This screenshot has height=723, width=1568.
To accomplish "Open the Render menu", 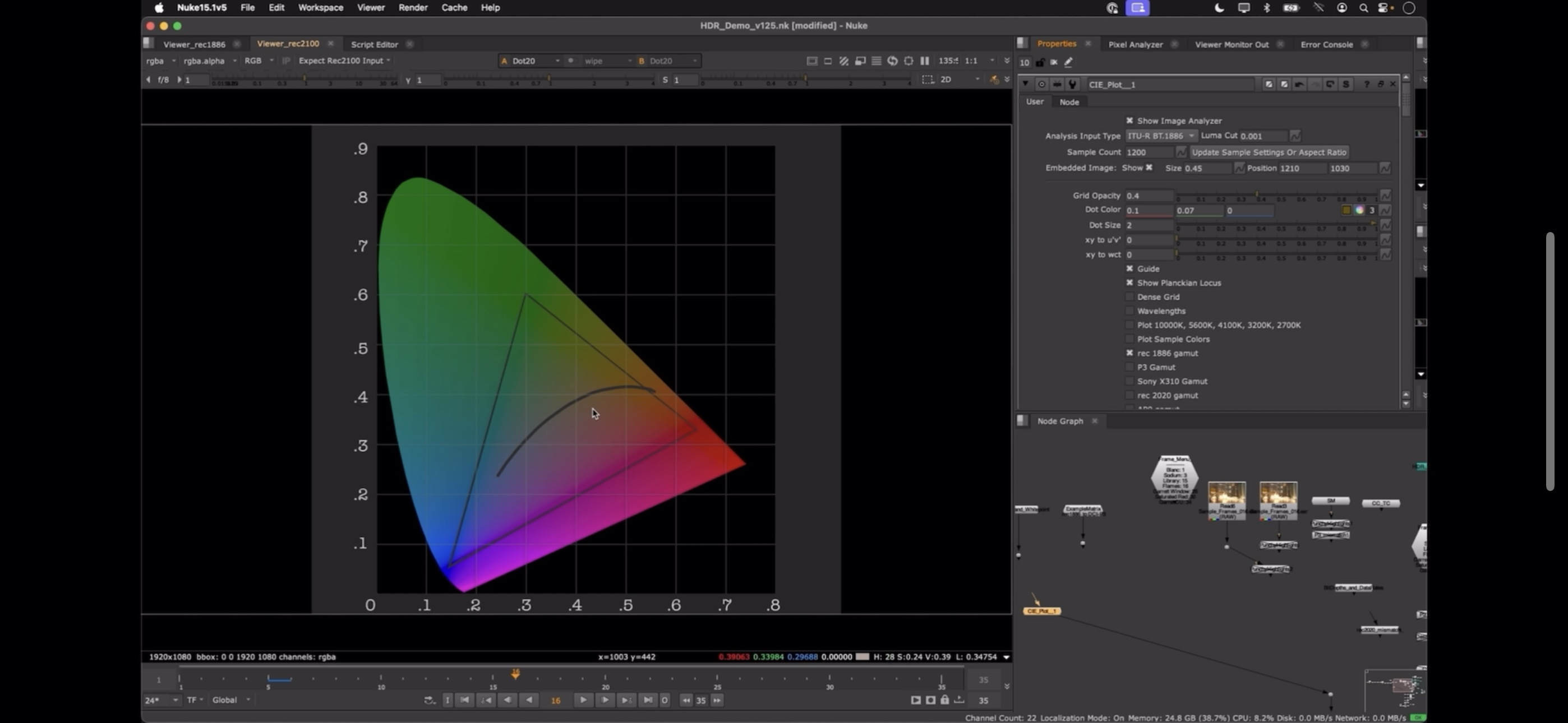I will (413, 8).
